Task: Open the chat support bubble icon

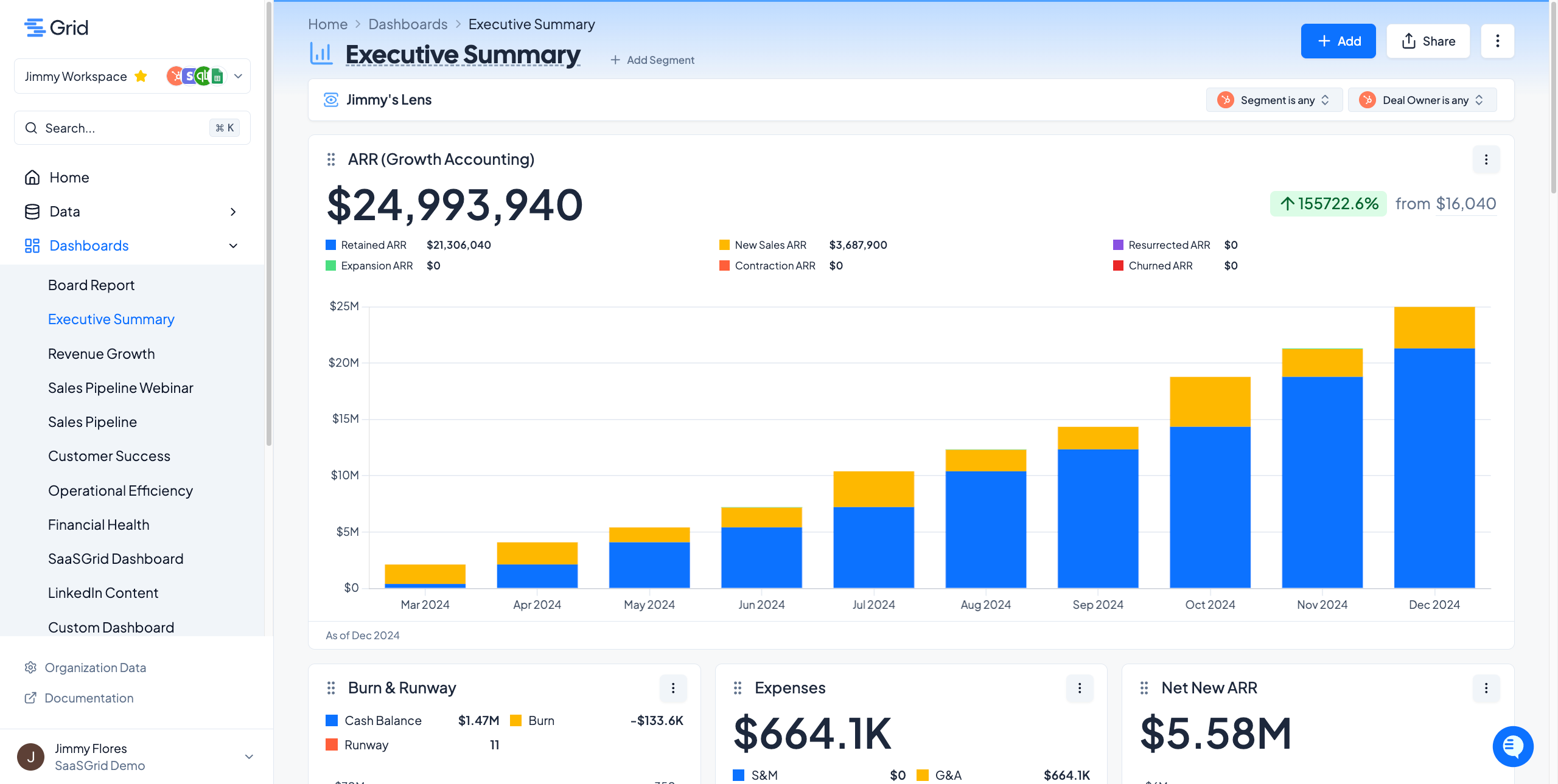Action: point(1512,746)
